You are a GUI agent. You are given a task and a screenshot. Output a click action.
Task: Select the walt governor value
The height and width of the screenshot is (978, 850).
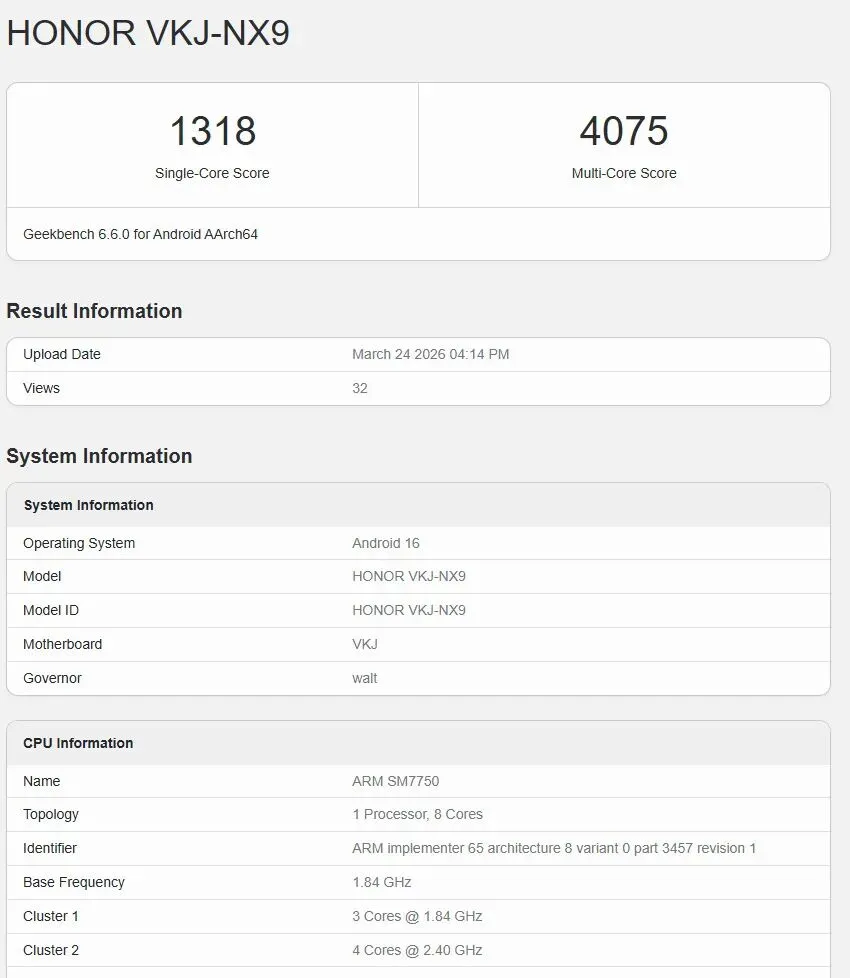(364, 678)
